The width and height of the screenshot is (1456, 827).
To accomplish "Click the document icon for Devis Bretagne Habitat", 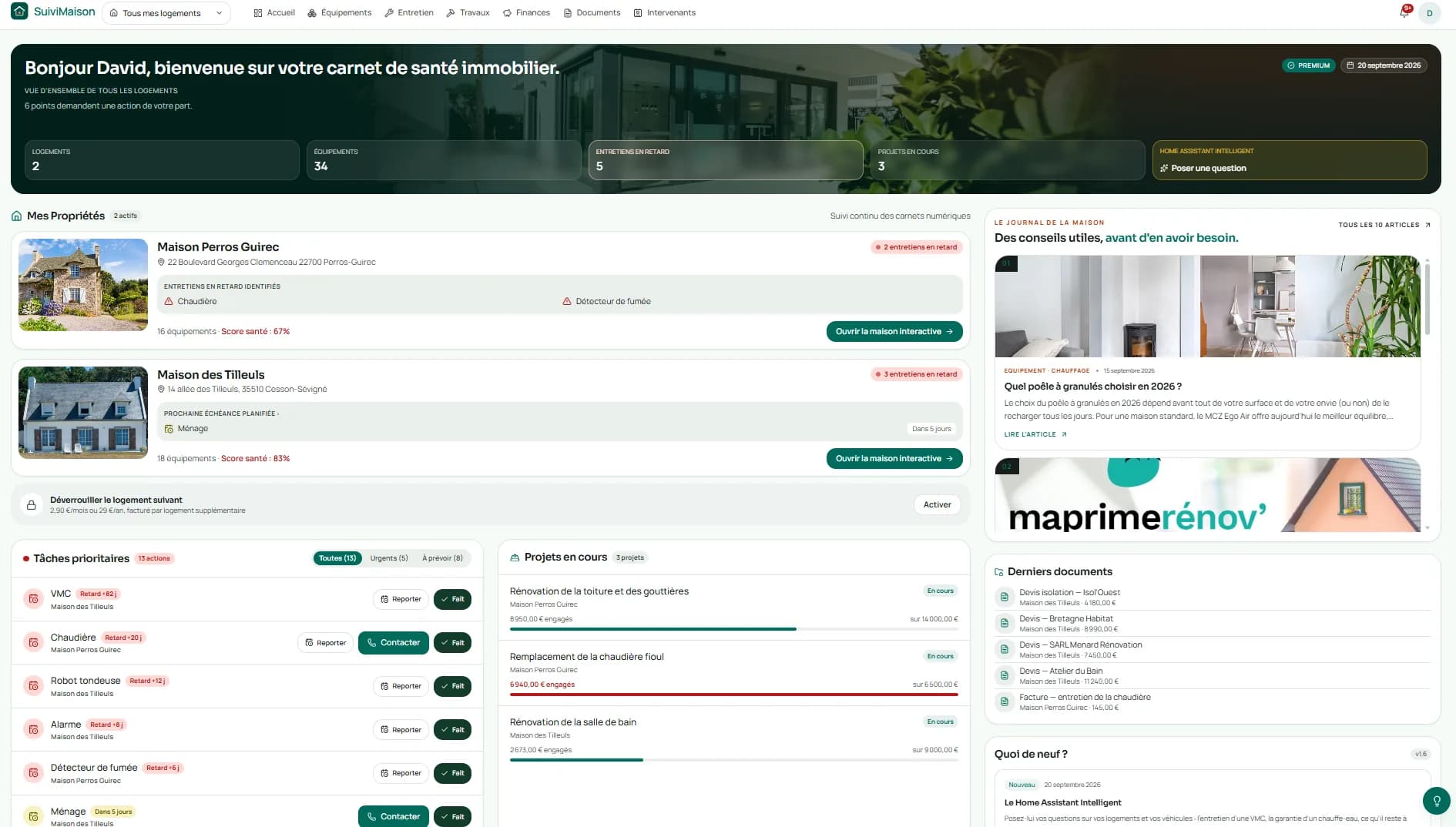I will (x=1004, y=623).
